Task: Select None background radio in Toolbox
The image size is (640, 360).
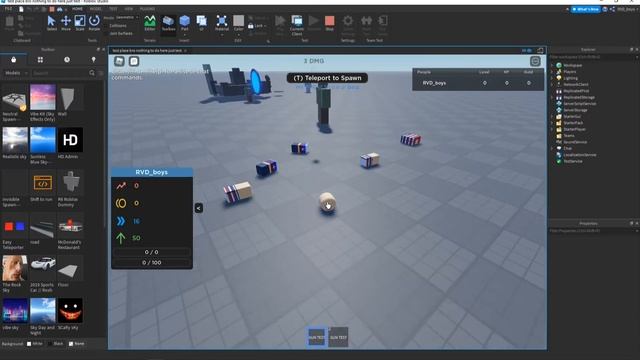Action: coord(71,344)
